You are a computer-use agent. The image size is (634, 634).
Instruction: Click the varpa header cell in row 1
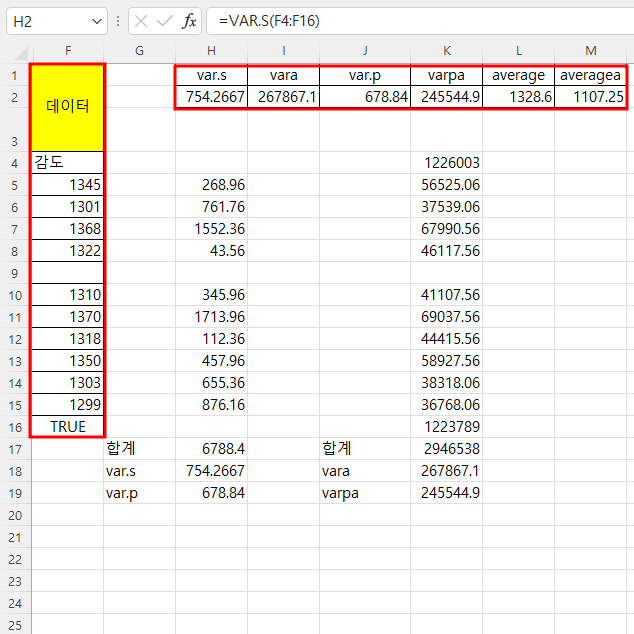tap(446, 75)
